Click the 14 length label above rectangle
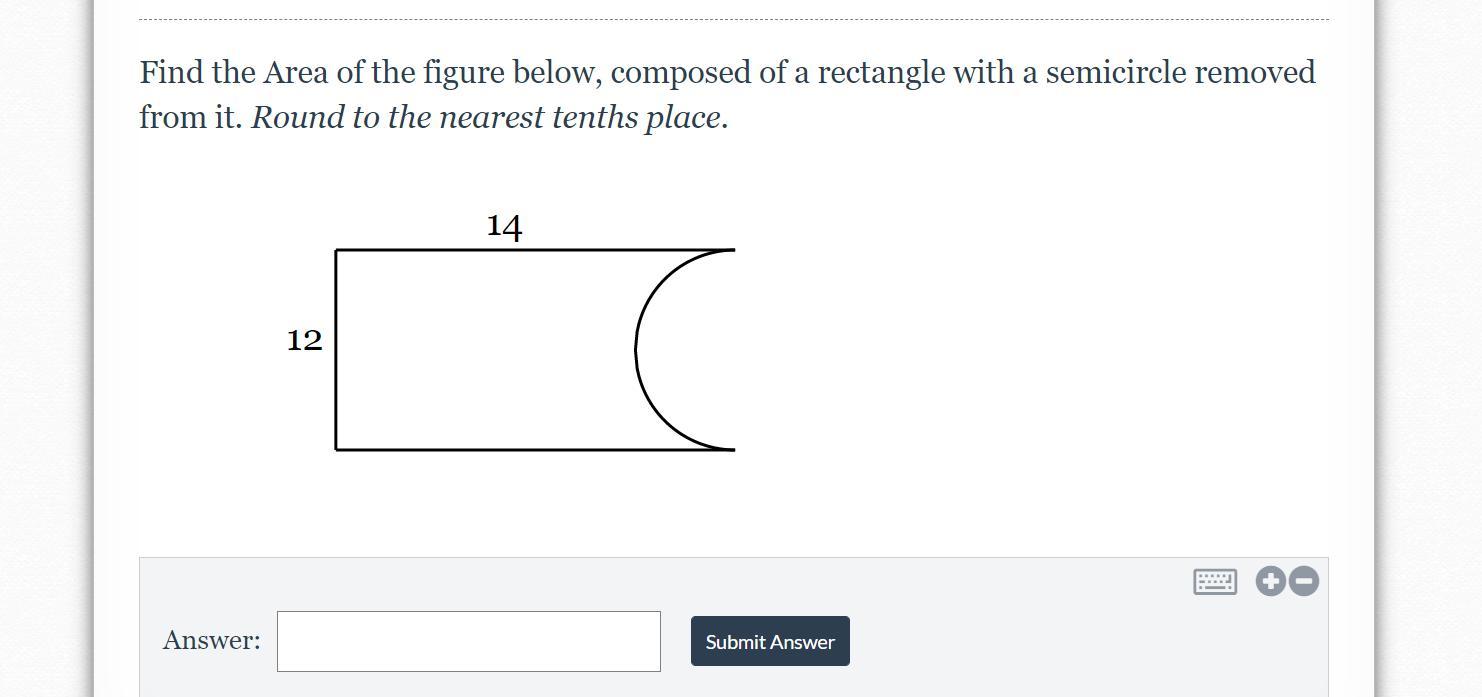 [x=504, y=226]
